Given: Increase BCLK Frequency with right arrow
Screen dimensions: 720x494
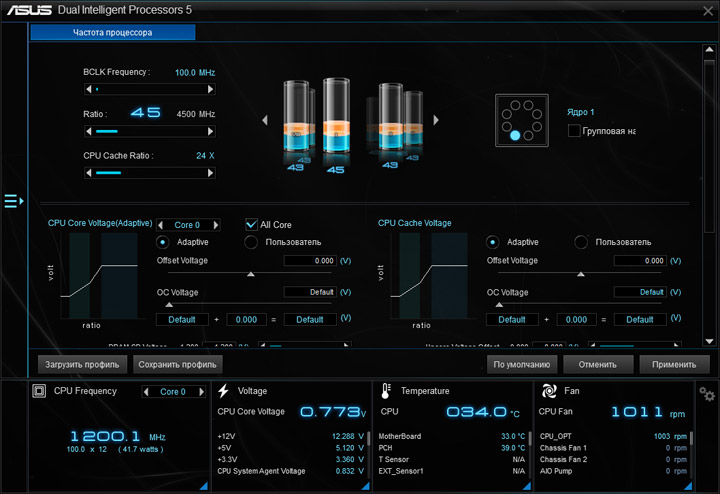Looking at the screenshot, I should [210, 89].
